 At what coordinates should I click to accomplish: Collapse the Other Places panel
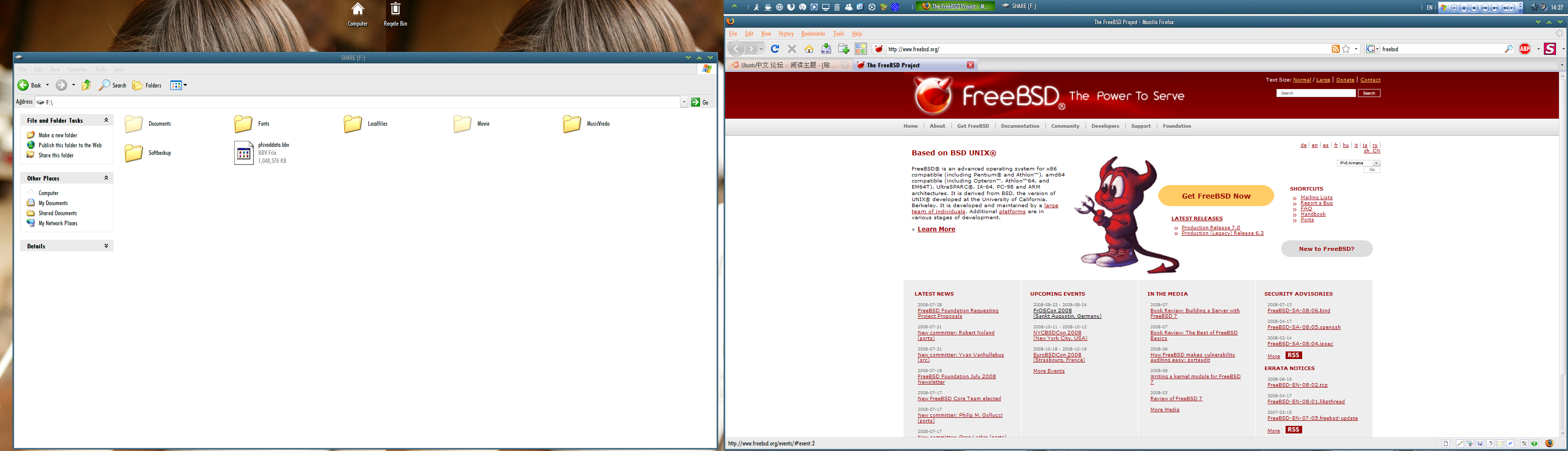106,177
